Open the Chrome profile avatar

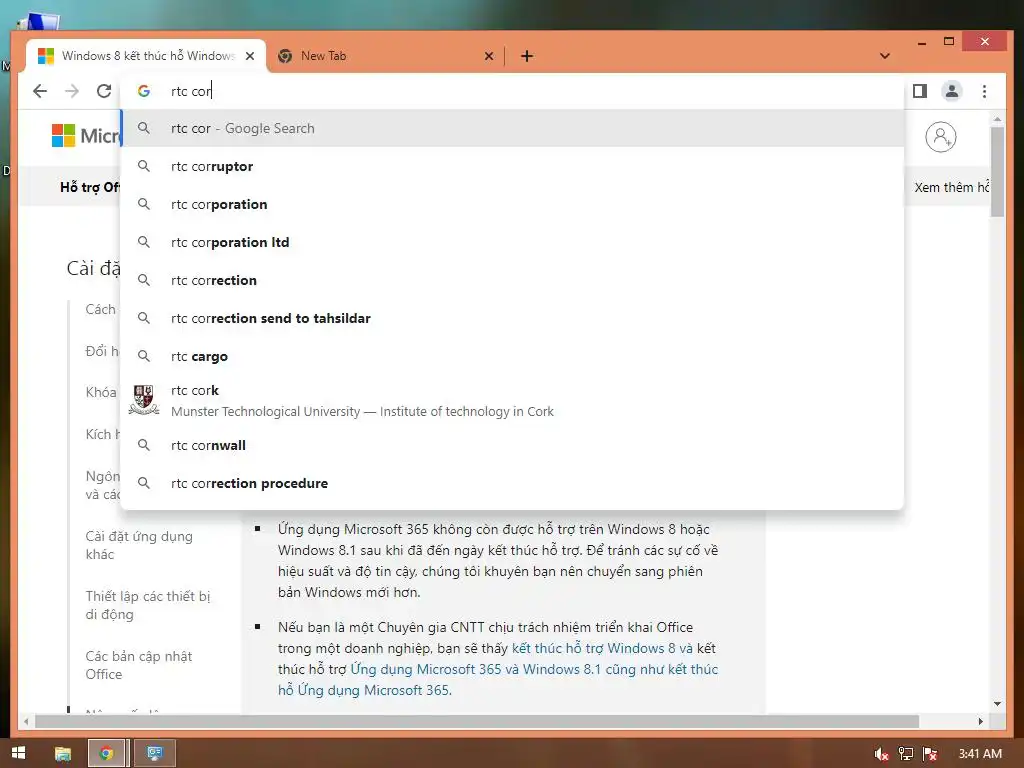[x=952, y=91]
